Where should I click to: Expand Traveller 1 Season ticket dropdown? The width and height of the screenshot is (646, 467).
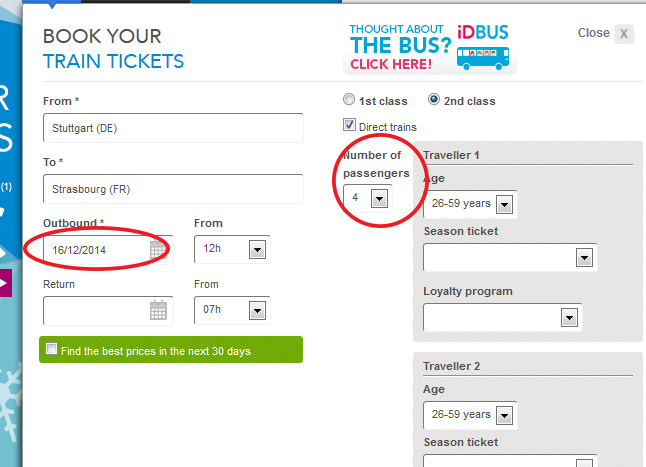tap(510, 257)
